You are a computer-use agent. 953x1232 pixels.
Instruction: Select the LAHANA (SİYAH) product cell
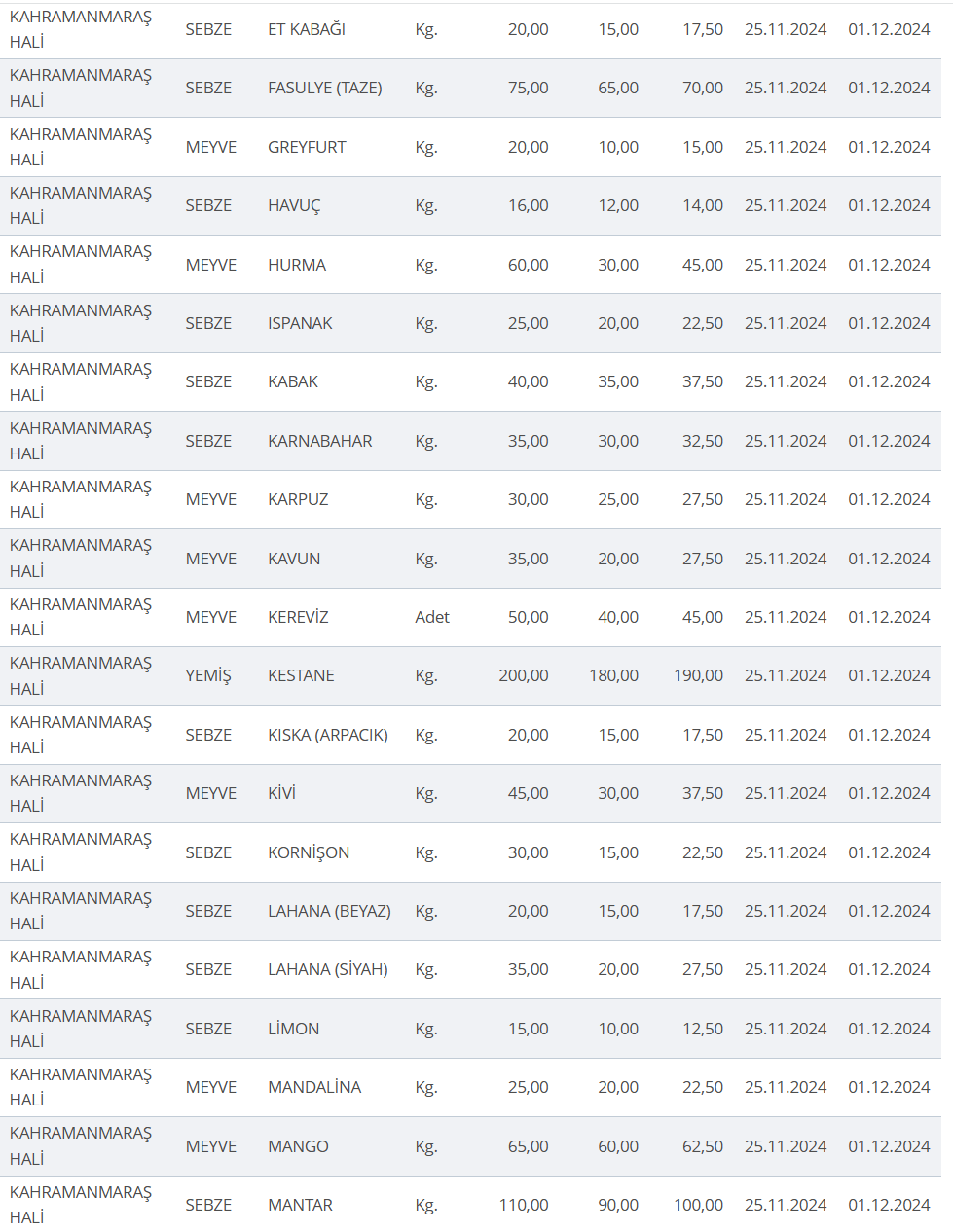(328, 969)
